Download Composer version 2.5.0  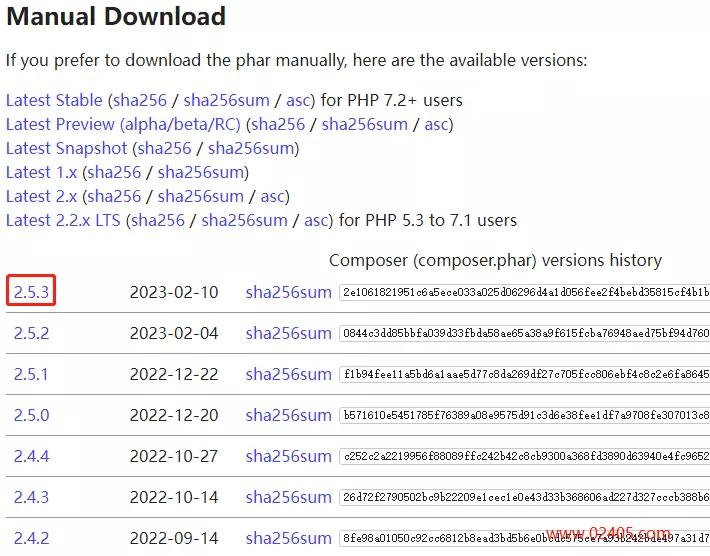click(x=31, y=415)
